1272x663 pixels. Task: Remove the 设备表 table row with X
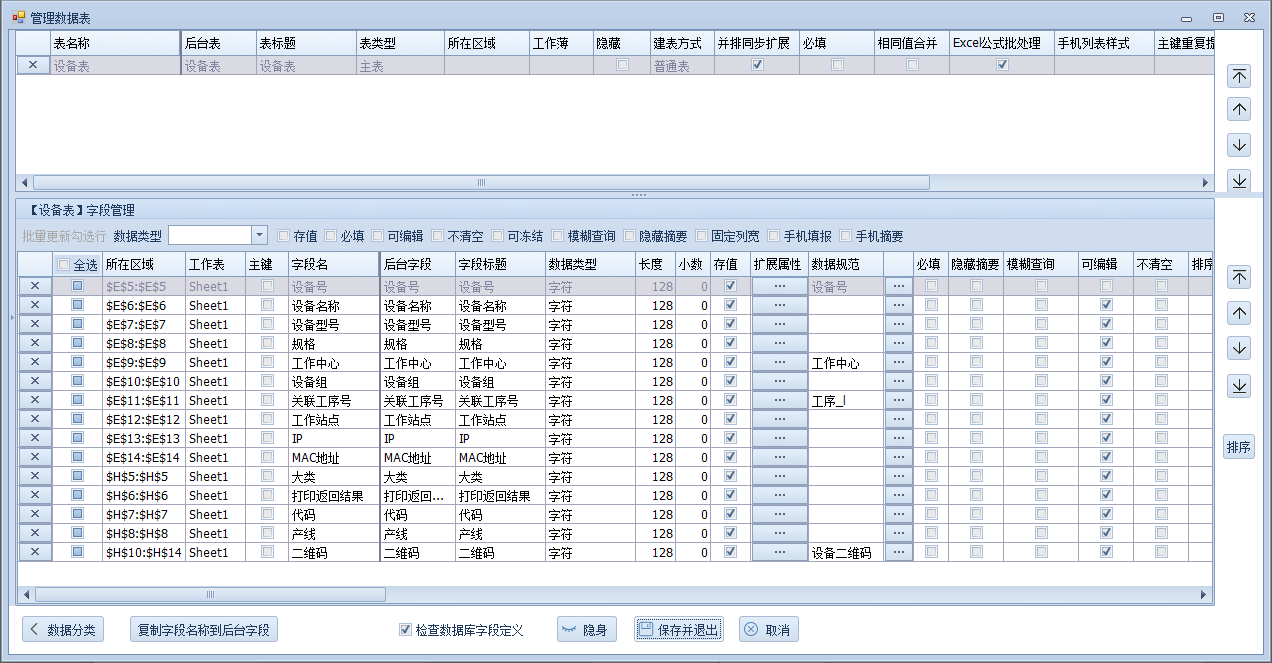tap(33, 65)
